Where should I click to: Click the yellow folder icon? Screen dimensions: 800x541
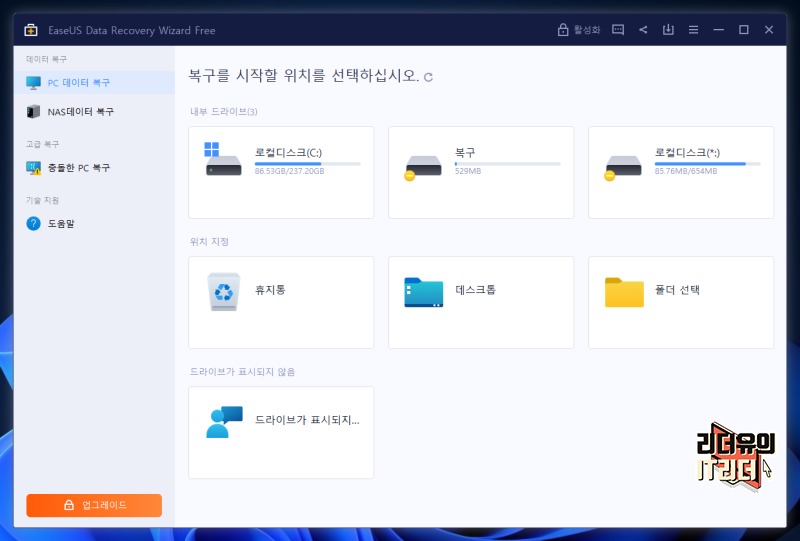coord(624,292)
